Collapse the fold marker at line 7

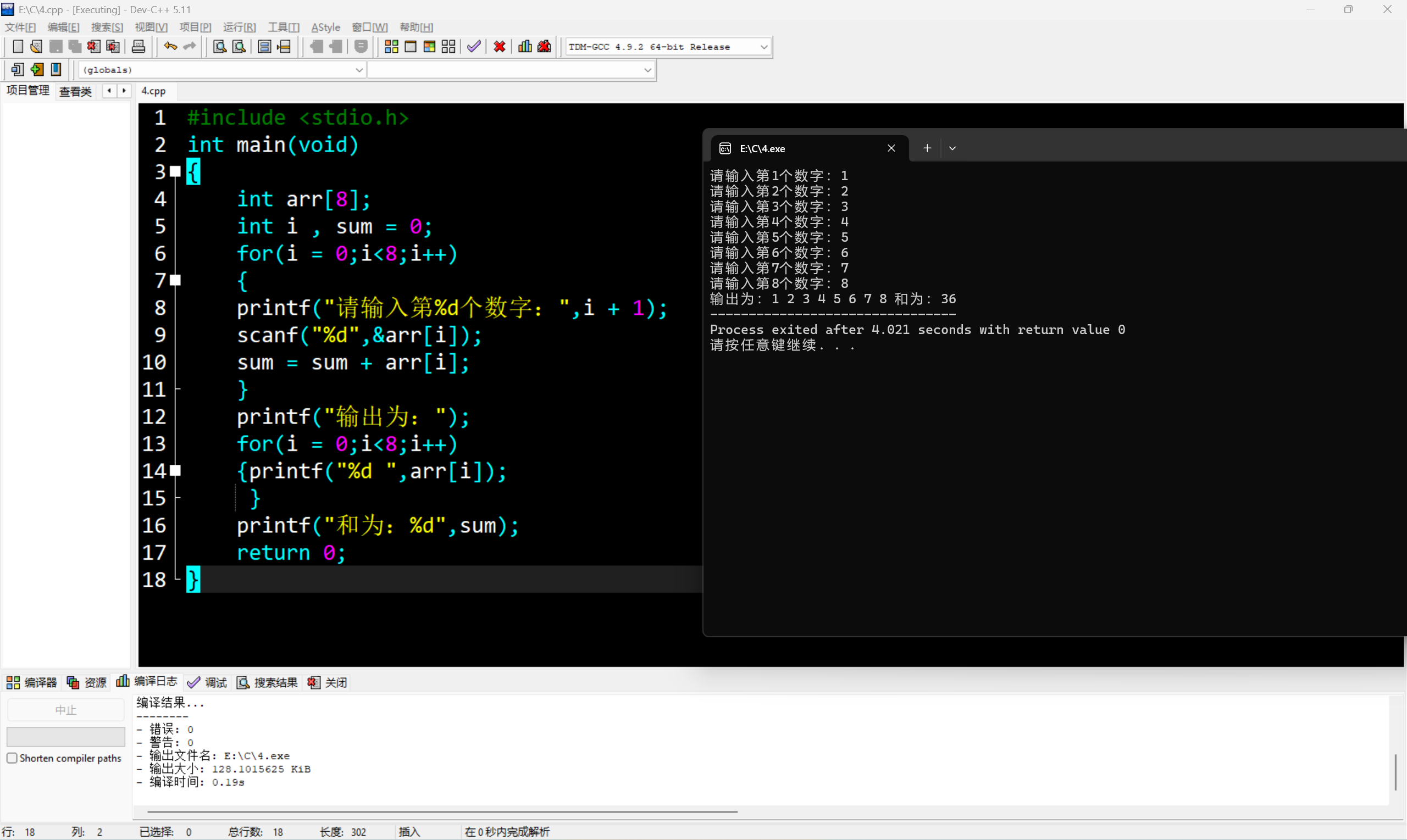(175, 280)
